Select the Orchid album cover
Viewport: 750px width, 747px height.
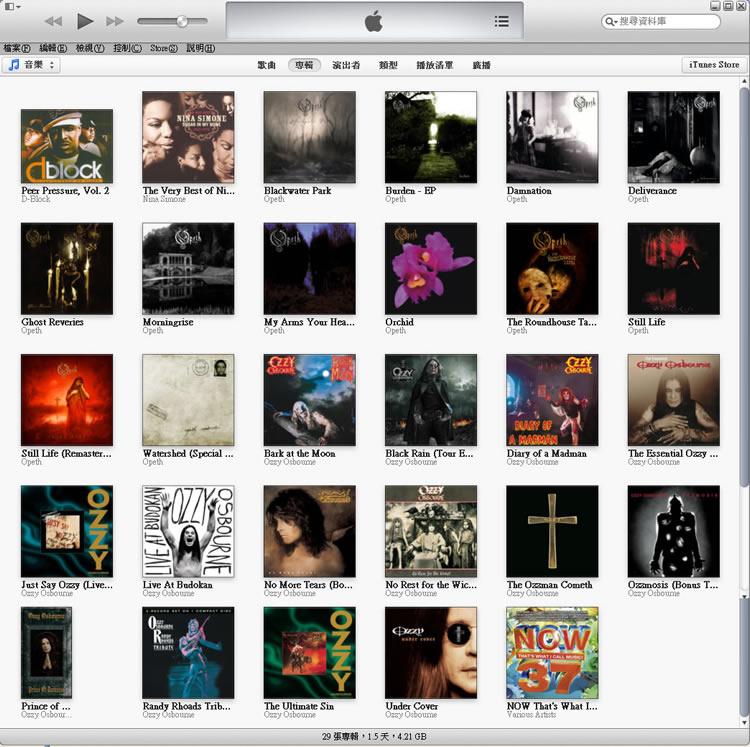[x=431, y=268]
